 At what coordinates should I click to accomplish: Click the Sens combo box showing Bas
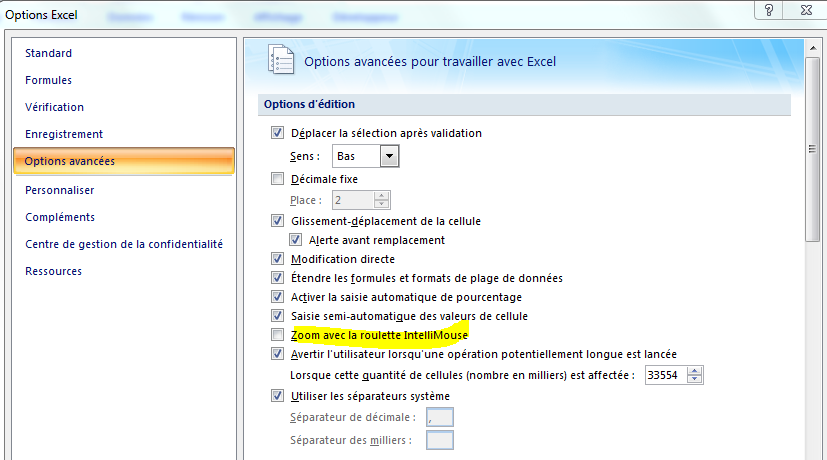[x=365, y=156]
